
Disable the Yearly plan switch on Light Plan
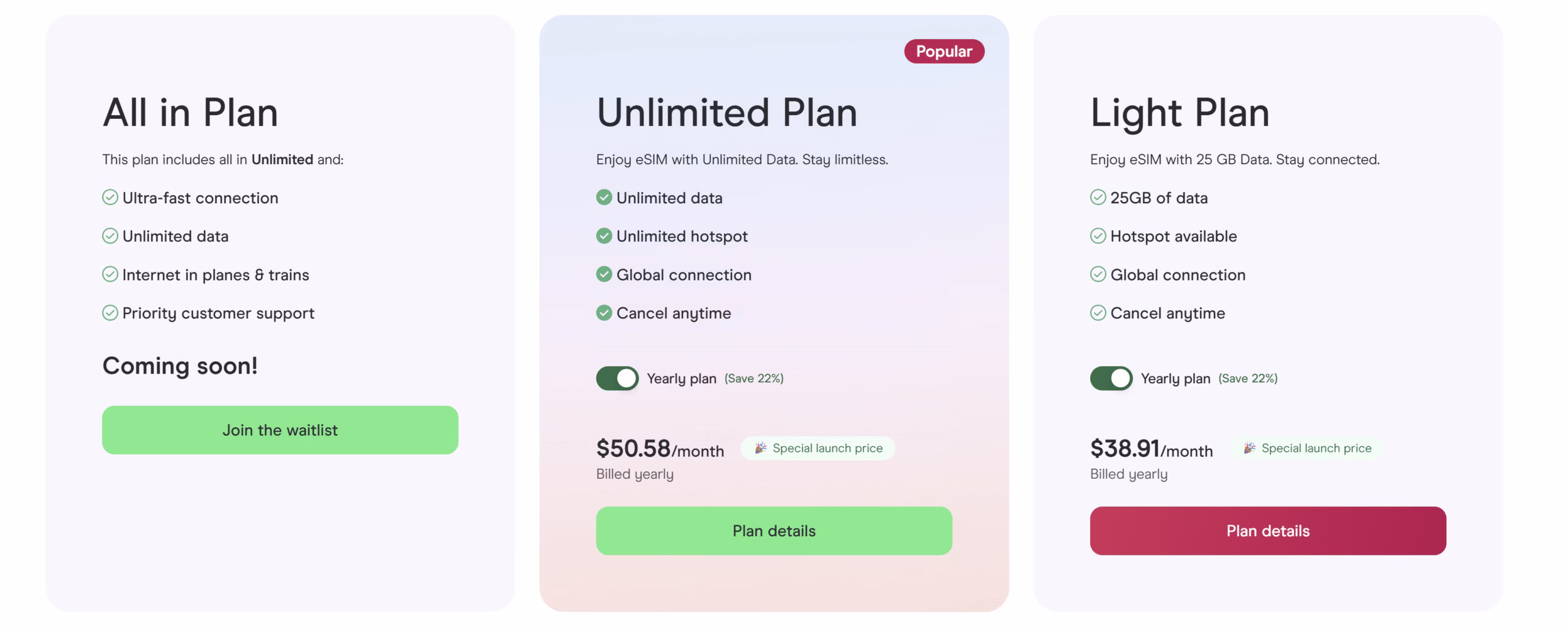1110,378
